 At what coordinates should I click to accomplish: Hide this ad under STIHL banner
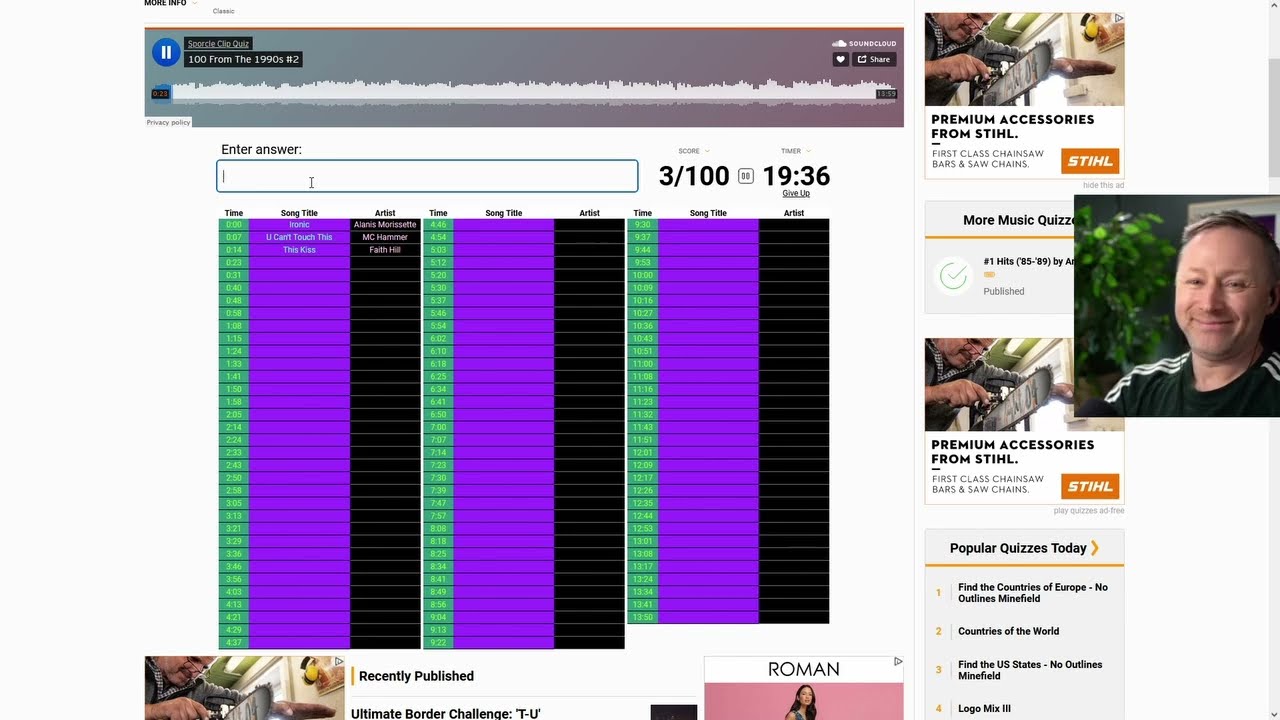coord(1103,185)
